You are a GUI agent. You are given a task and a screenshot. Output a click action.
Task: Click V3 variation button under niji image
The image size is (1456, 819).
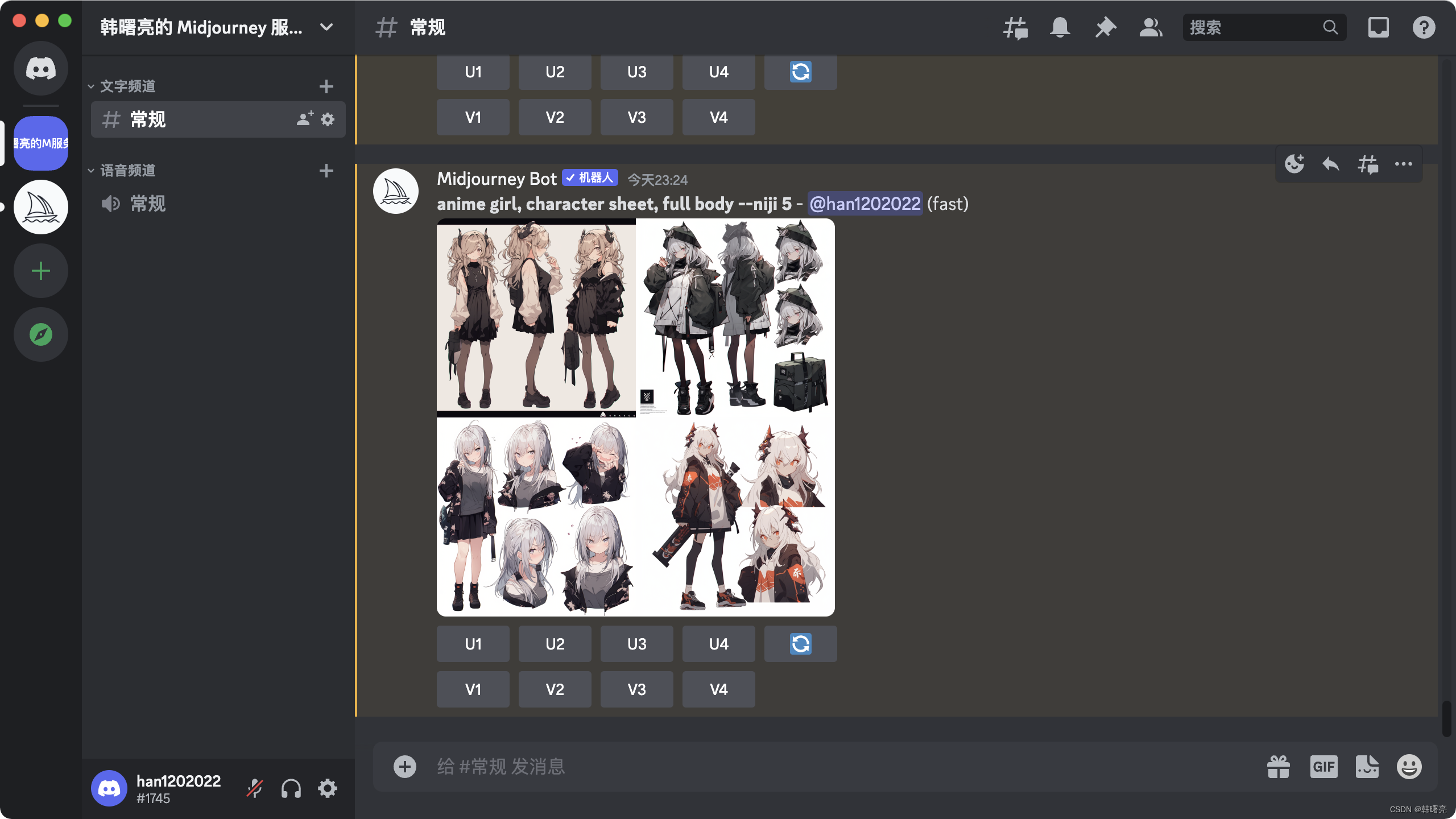tap(636, 689)
